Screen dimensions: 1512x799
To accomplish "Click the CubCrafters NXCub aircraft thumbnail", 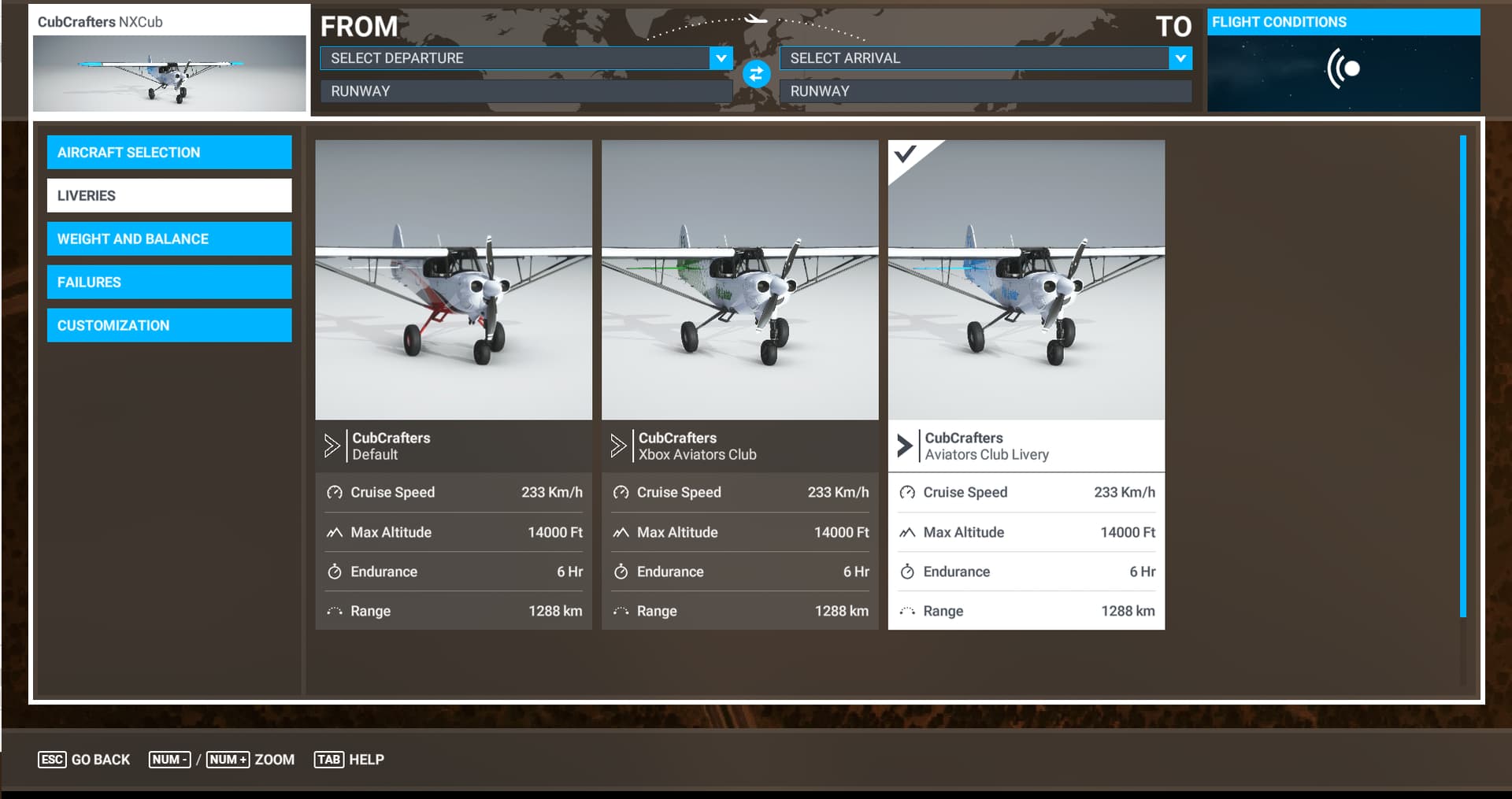I will [169, 72].
